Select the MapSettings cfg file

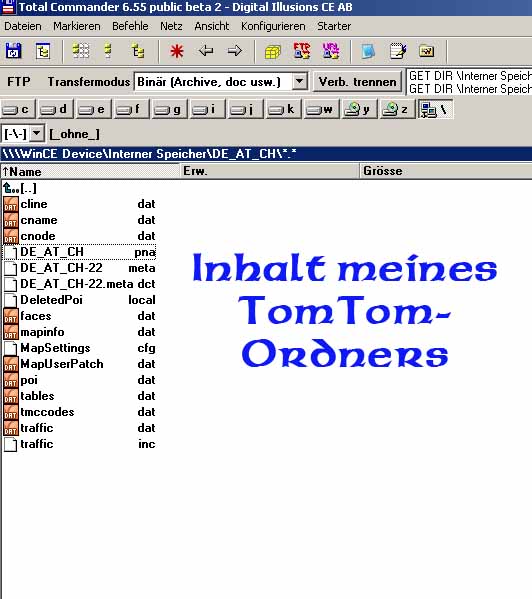(80, 348)
